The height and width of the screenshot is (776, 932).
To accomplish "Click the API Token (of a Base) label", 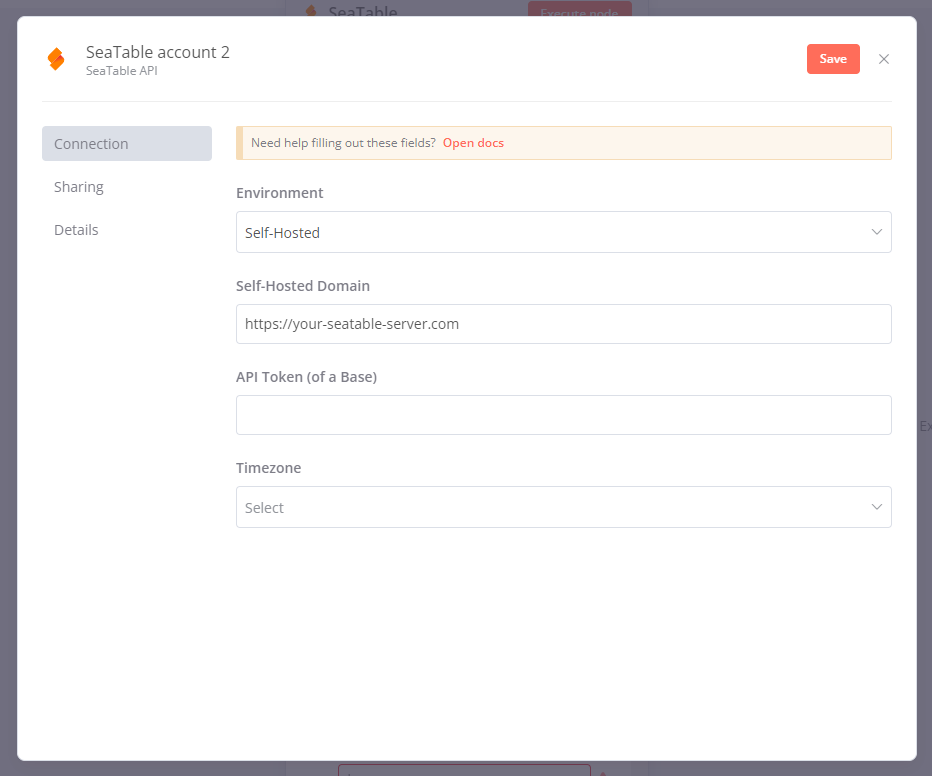I will point(306,377).
